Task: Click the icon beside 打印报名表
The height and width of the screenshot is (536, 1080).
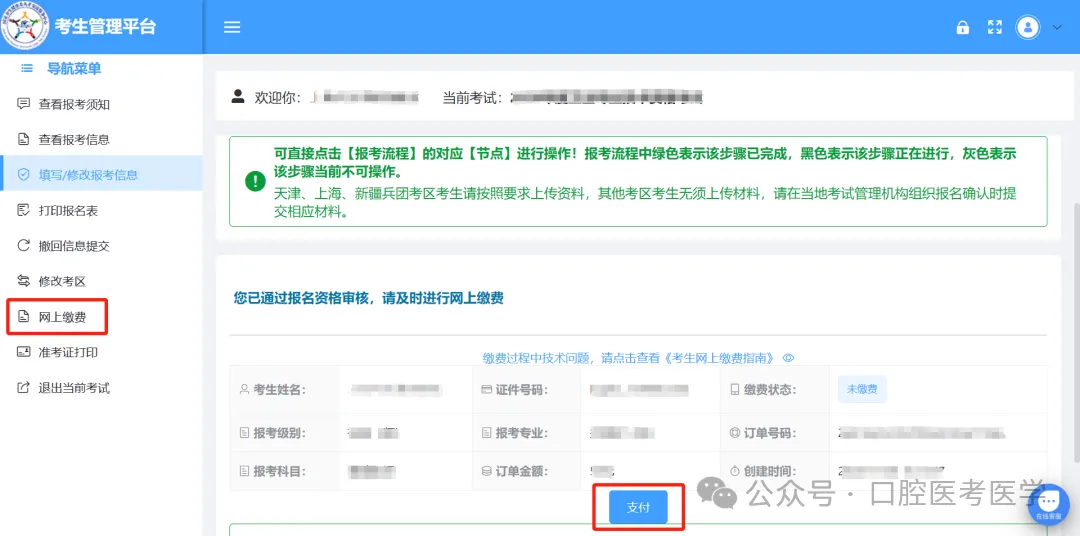Action: [23, 210]
